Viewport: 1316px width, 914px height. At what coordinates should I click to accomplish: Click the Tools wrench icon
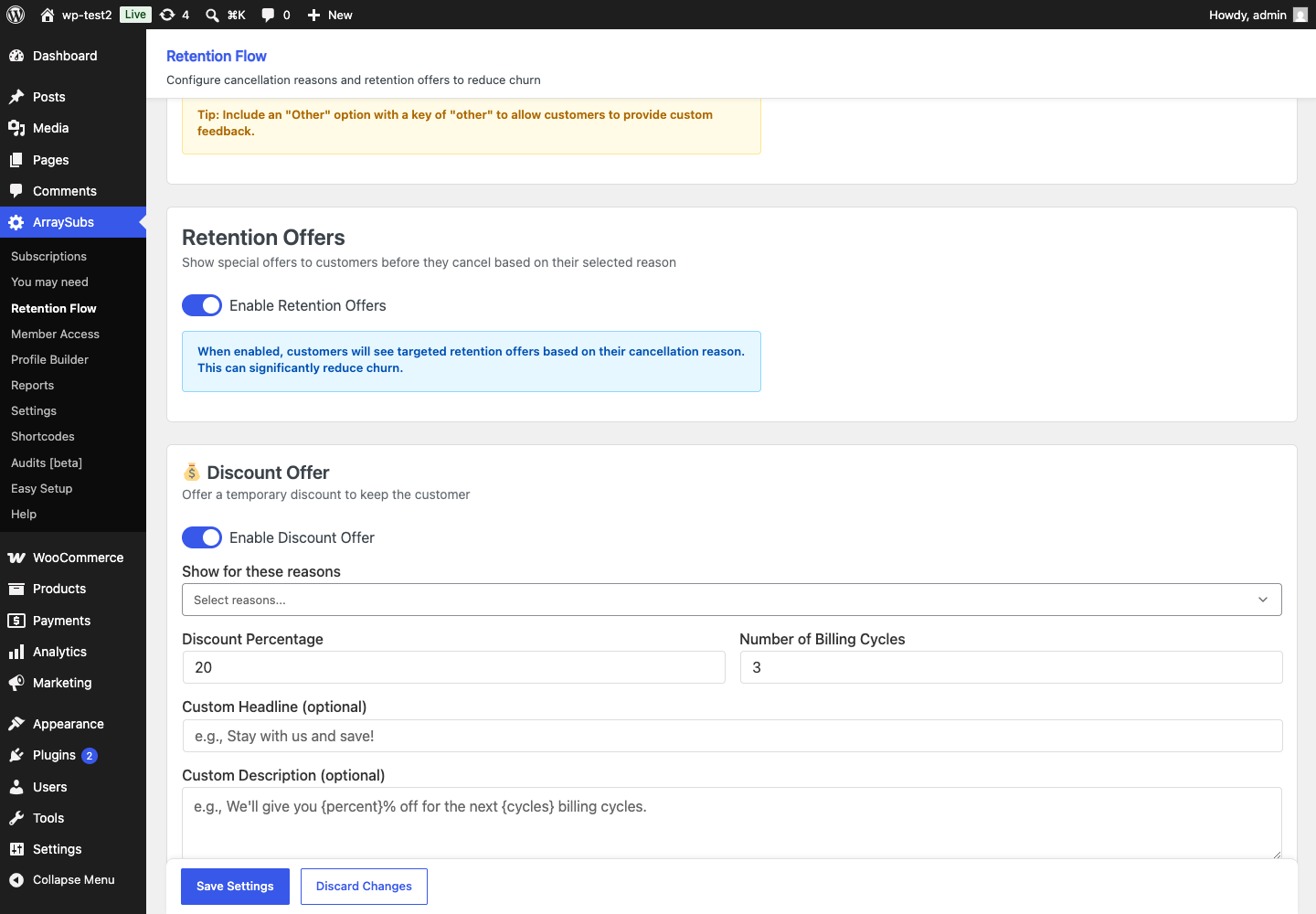pos(16,818)
